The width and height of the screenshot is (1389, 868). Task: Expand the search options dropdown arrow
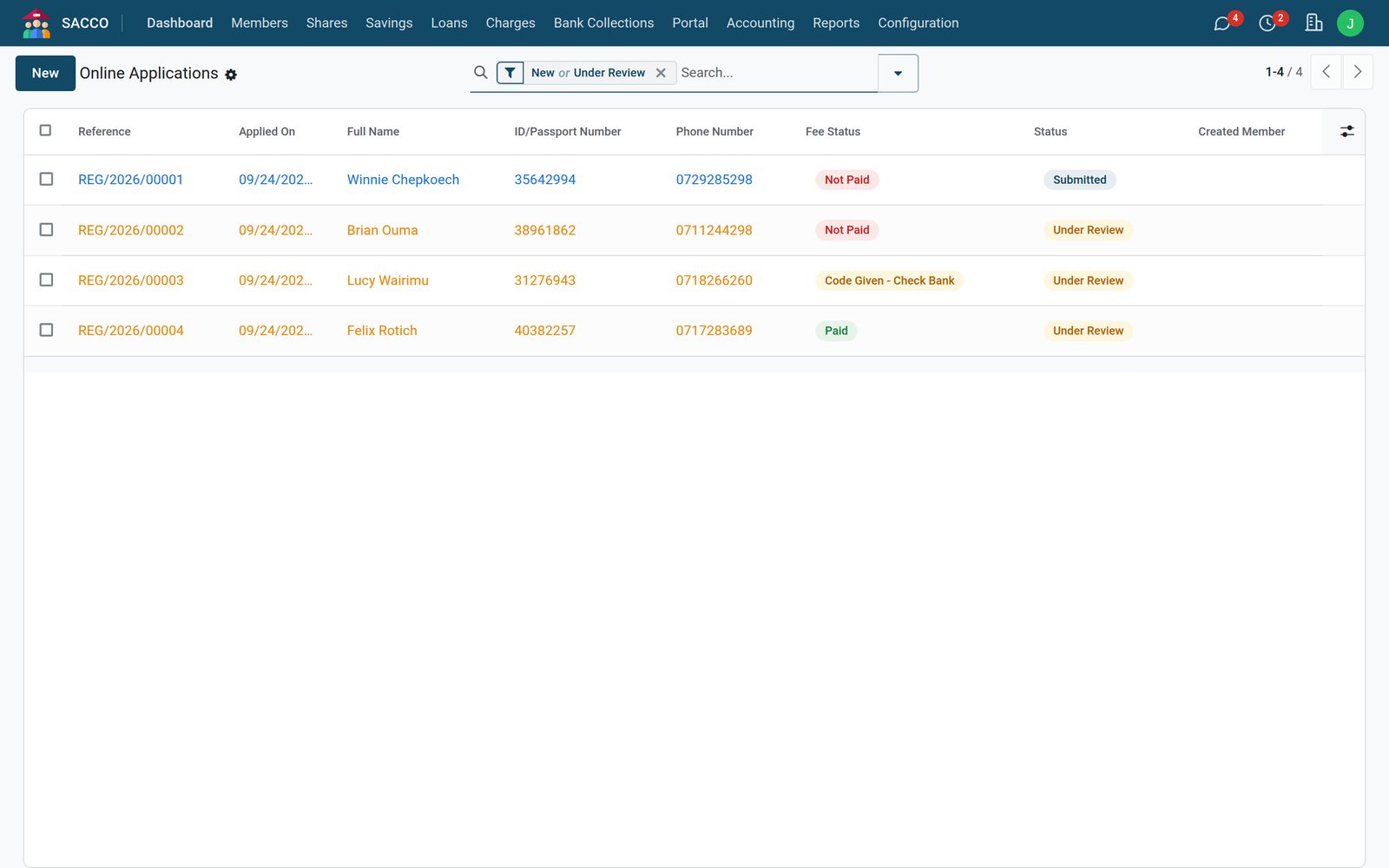pyautogui.click(x=898, y=73)
